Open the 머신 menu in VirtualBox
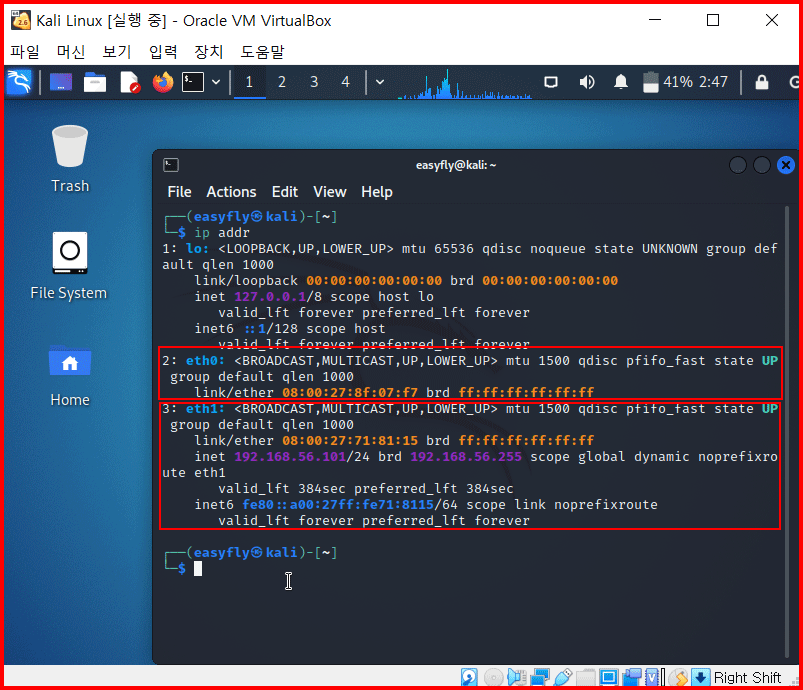 click(71, 51)
